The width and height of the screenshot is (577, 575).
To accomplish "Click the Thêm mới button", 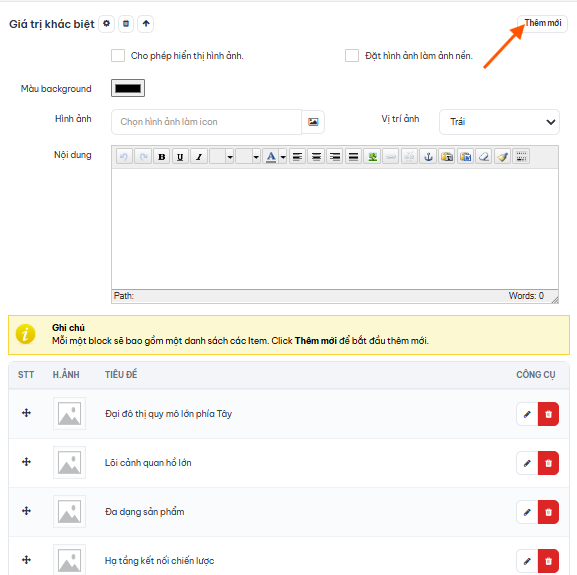I will (x=542, y=24).
